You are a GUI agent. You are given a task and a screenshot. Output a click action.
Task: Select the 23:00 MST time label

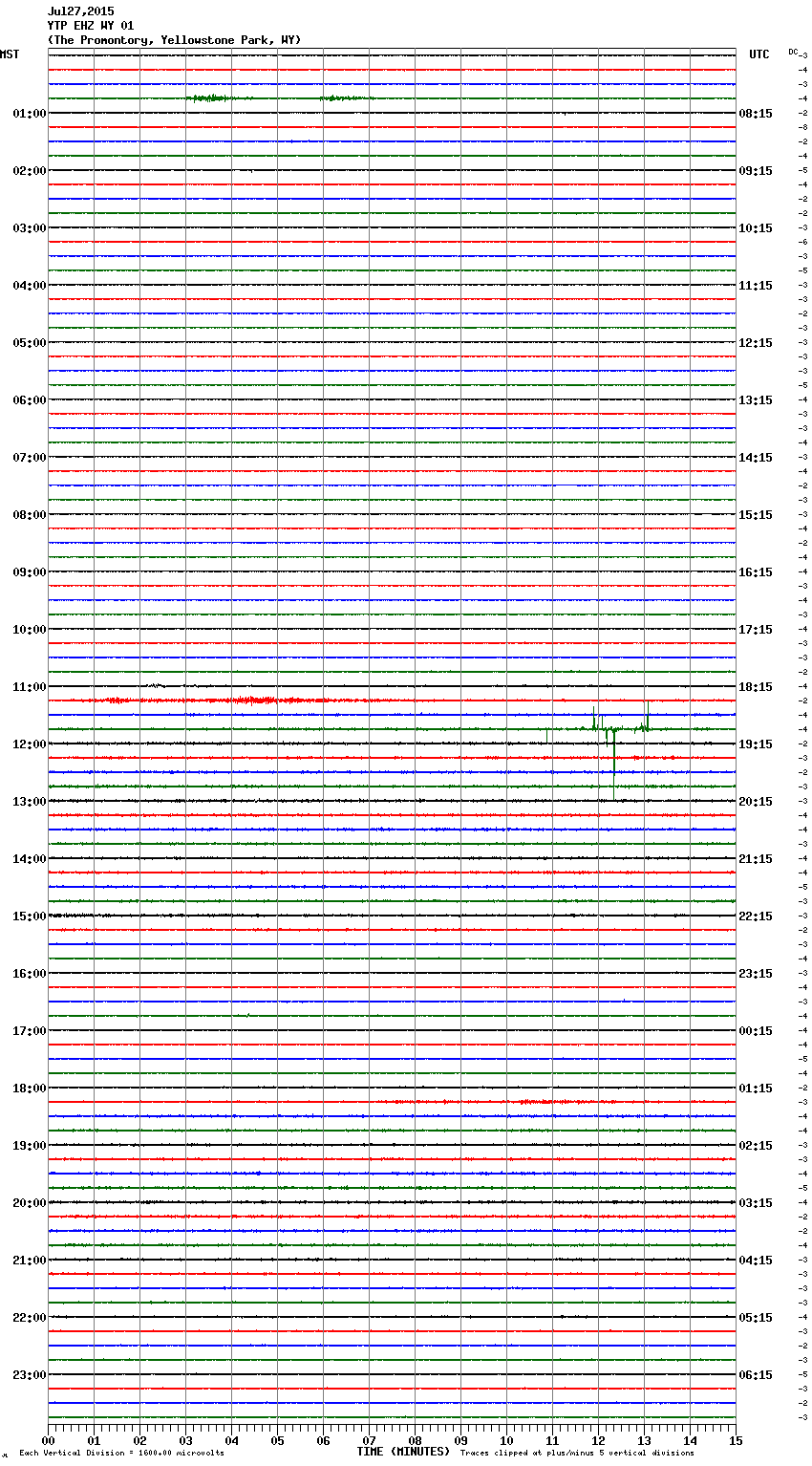(x=30, y=1375)
